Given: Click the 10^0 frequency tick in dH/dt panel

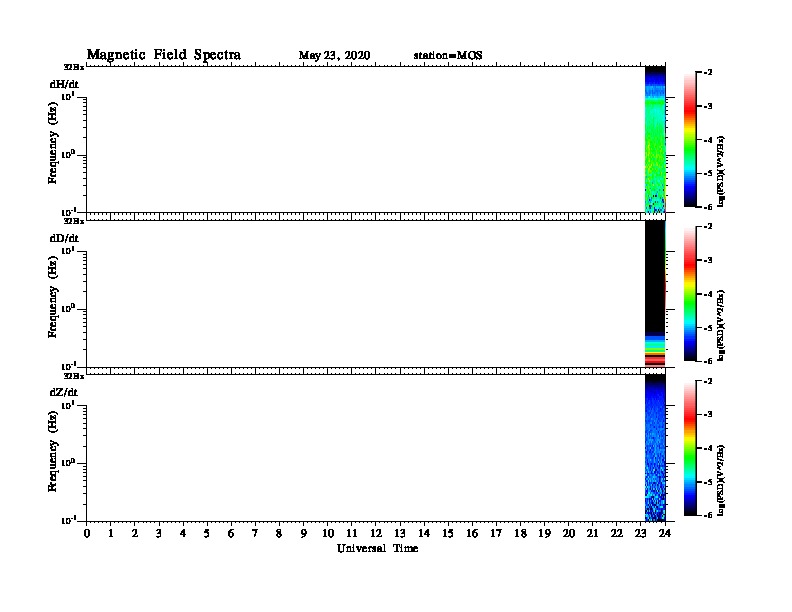Looking at the screenshot, I should (x=68, y=154).
